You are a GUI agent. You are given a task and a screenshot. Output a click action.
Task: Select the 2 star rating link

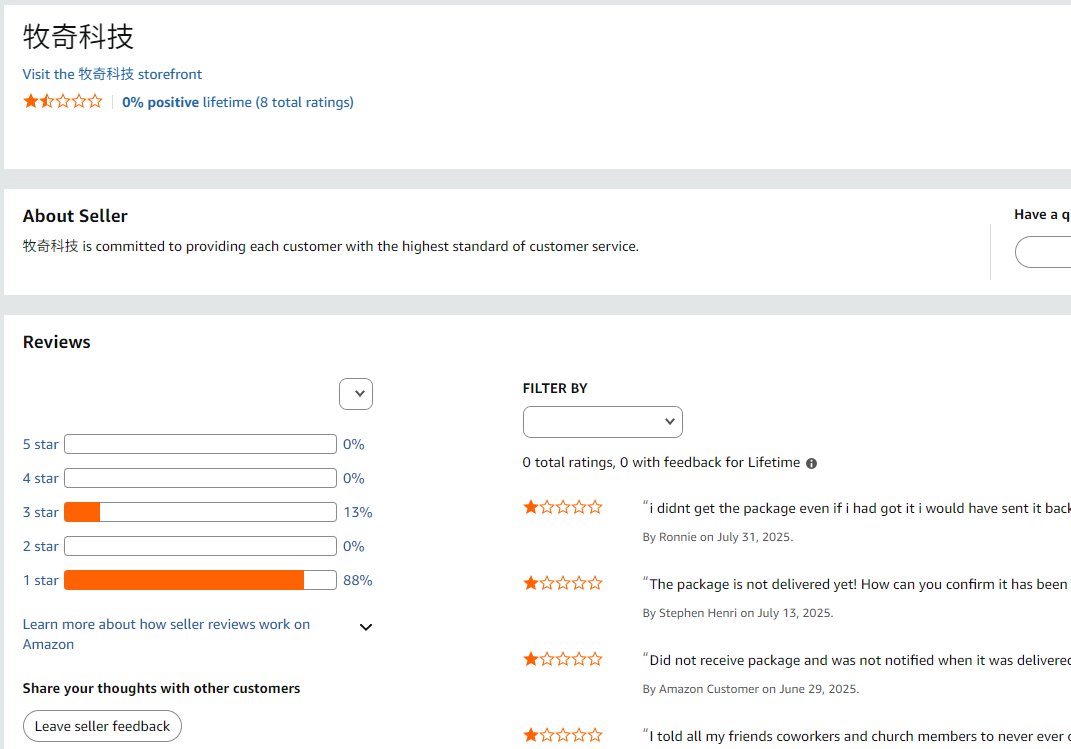tap(41, 546)
